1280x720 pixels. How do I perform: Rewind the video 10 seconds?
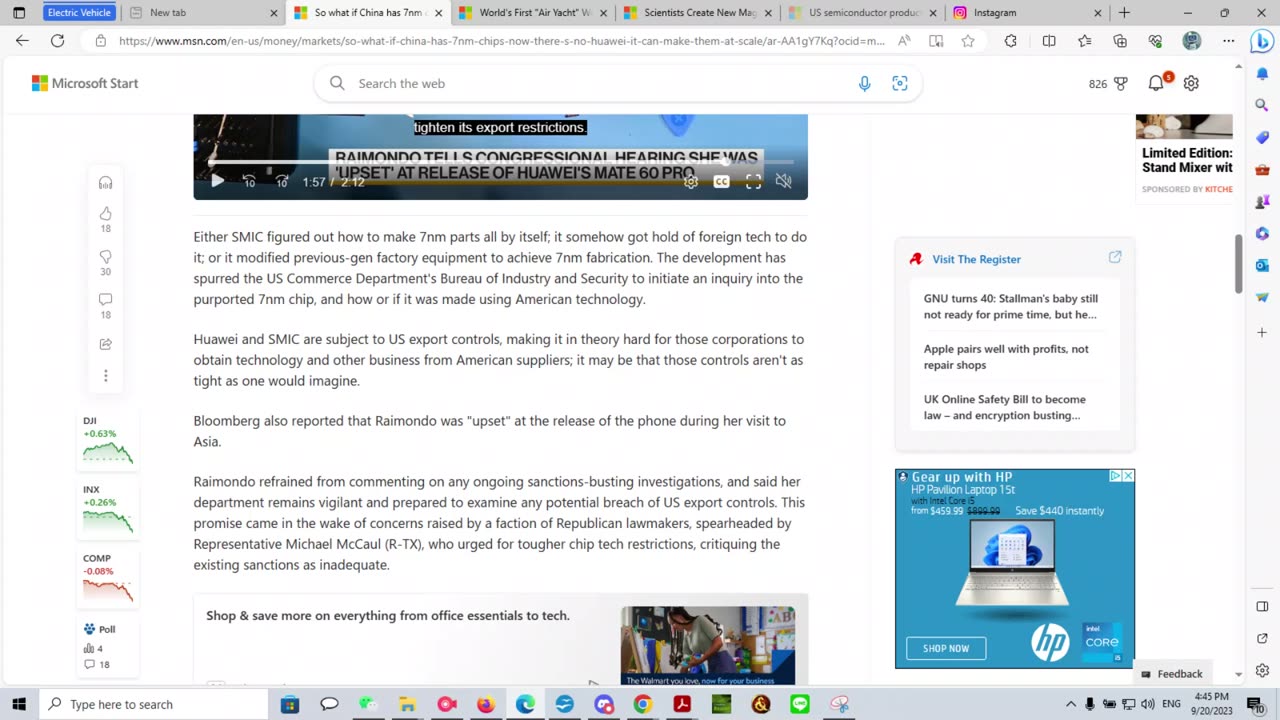point(249,181)
